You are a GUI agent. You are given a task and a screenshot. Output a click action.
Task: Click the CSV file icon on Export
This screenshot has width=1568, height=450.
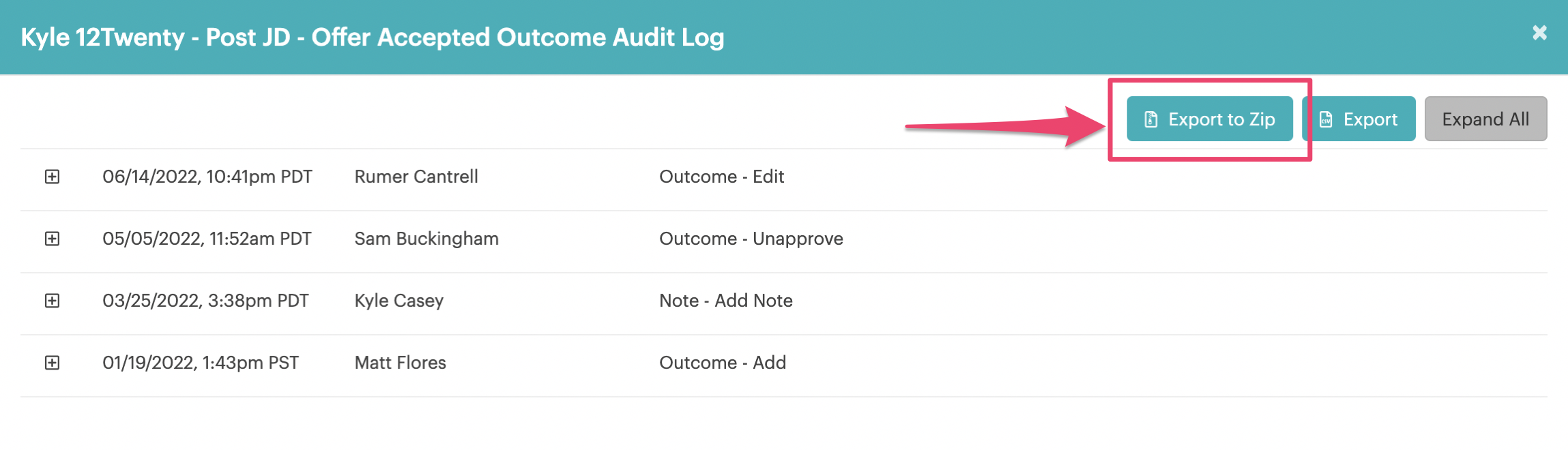(1326, 119)
